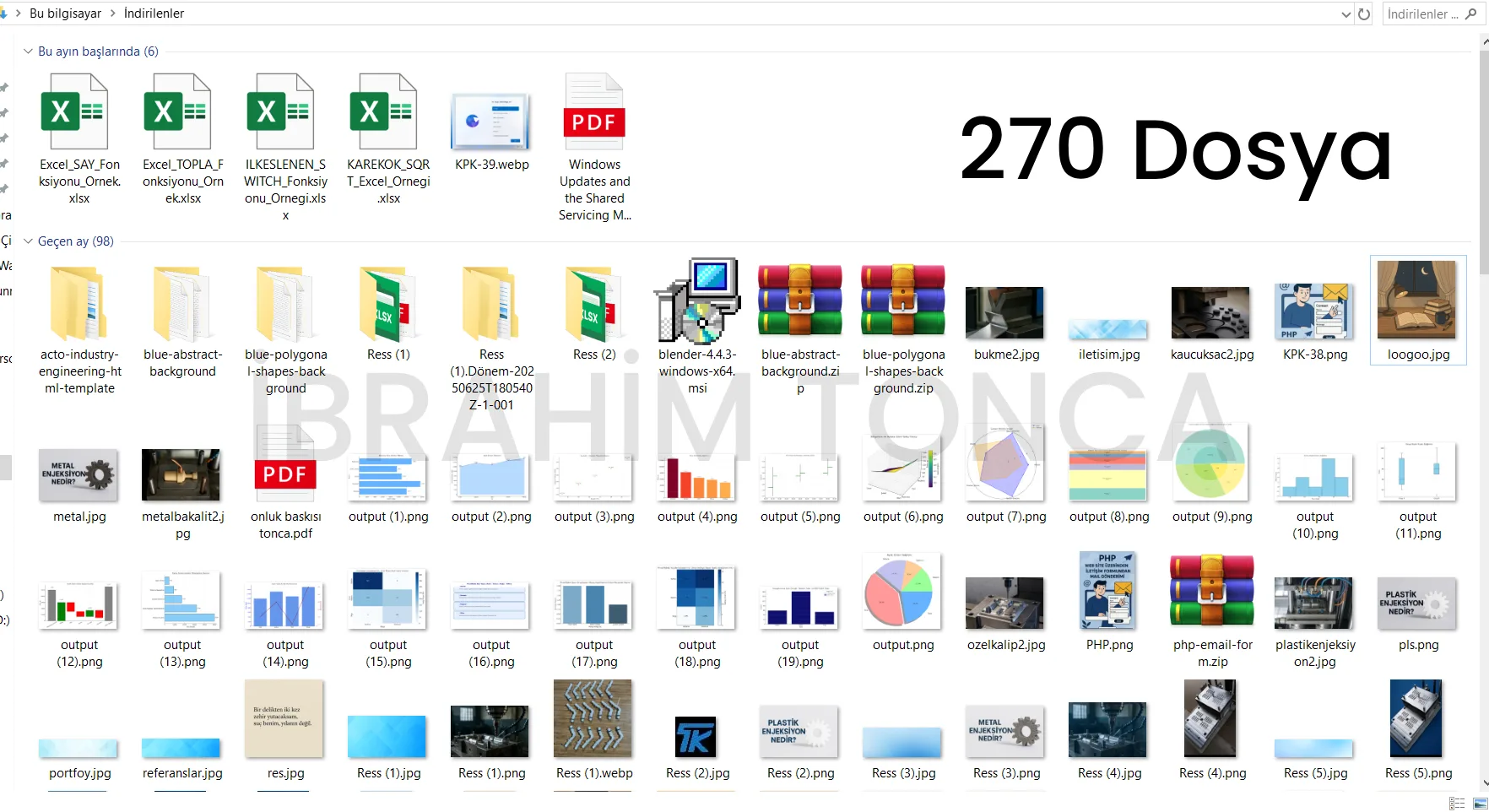The image size is (1489, 812).
Task: Click the 'İndirilenler' breadcrumb item
Action: [x=154, y=14]
